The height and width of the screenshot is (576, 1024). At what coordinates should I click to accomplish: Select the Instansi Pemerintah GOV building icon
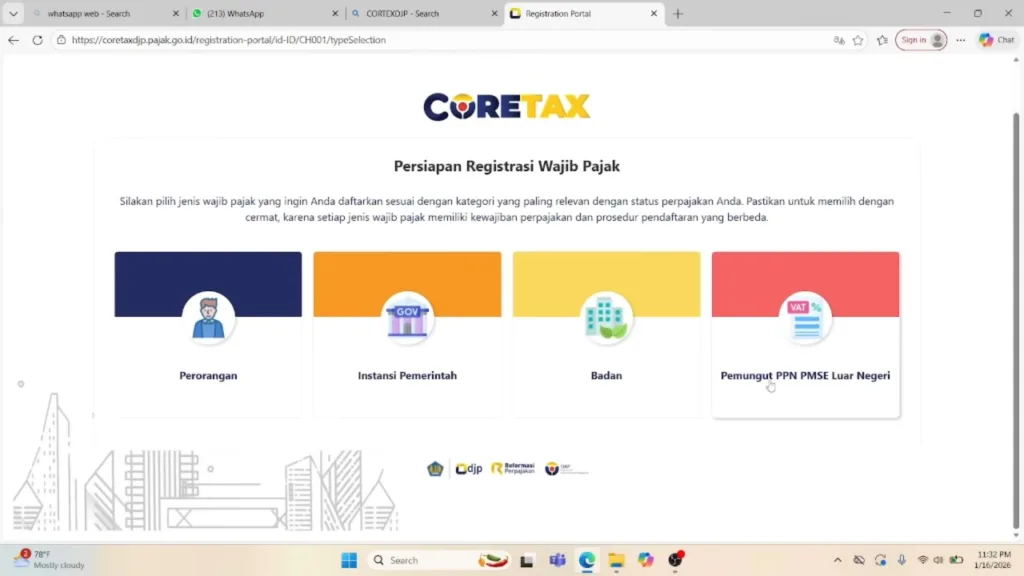(408, 318)
